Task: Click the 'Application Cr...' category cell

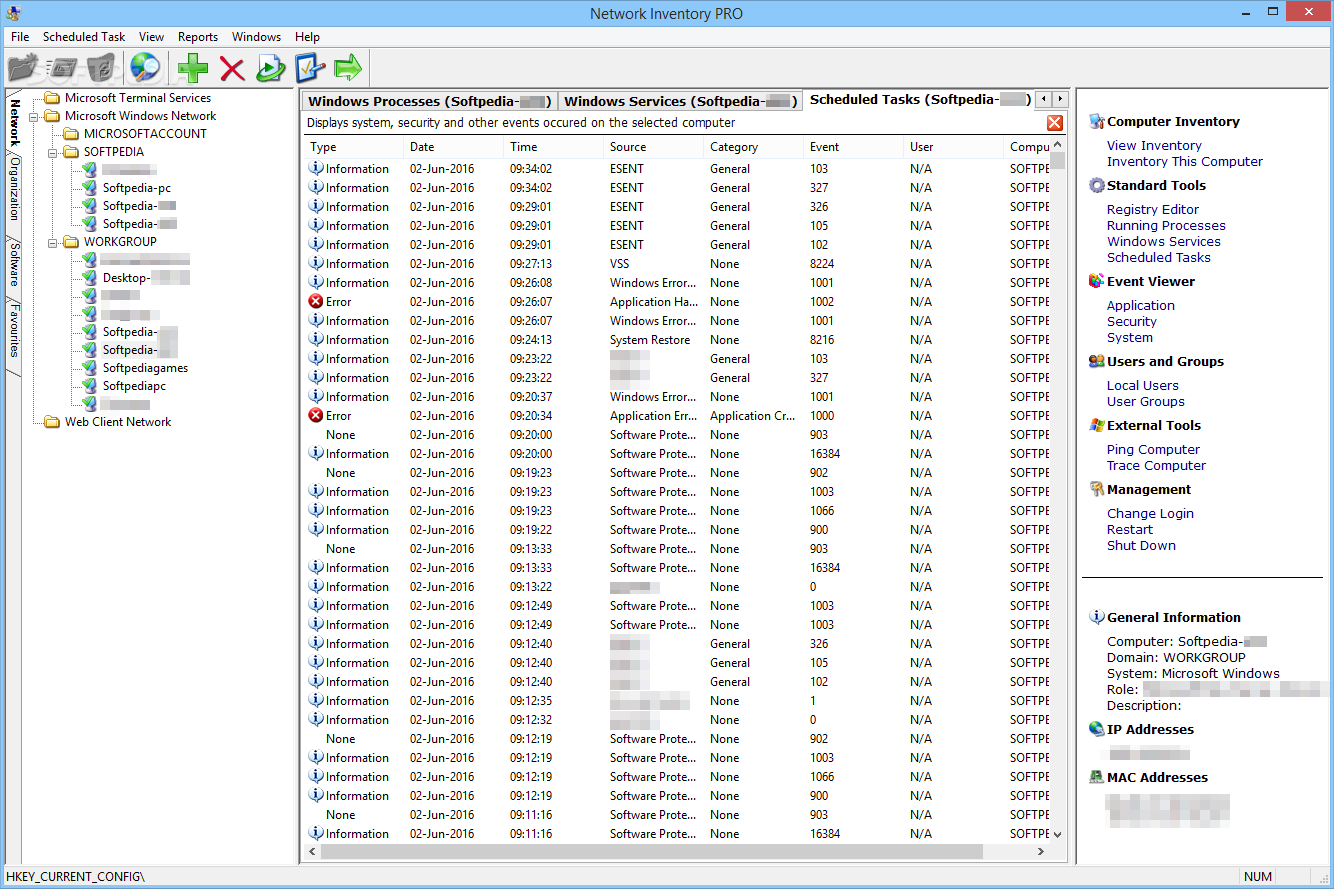Action: 753,415
